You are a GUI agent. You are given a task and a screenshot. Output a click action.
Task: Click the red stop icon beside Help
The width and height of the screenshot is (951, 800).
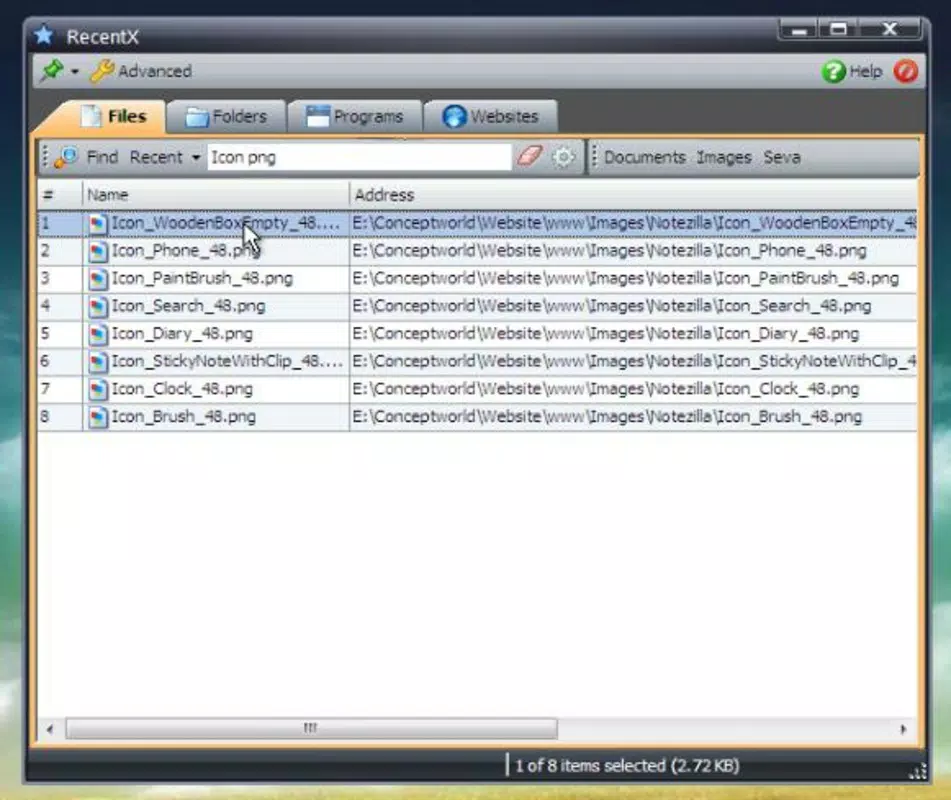pos(906,71)
